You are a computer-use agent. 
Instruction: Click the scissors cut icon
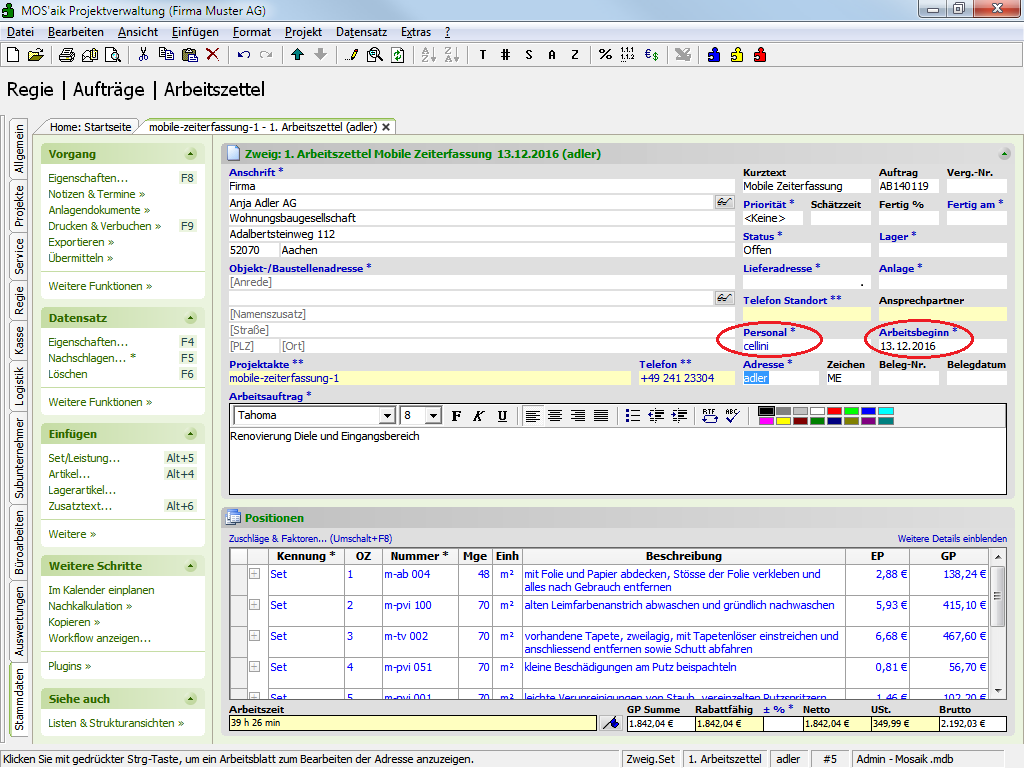point(143,55)
